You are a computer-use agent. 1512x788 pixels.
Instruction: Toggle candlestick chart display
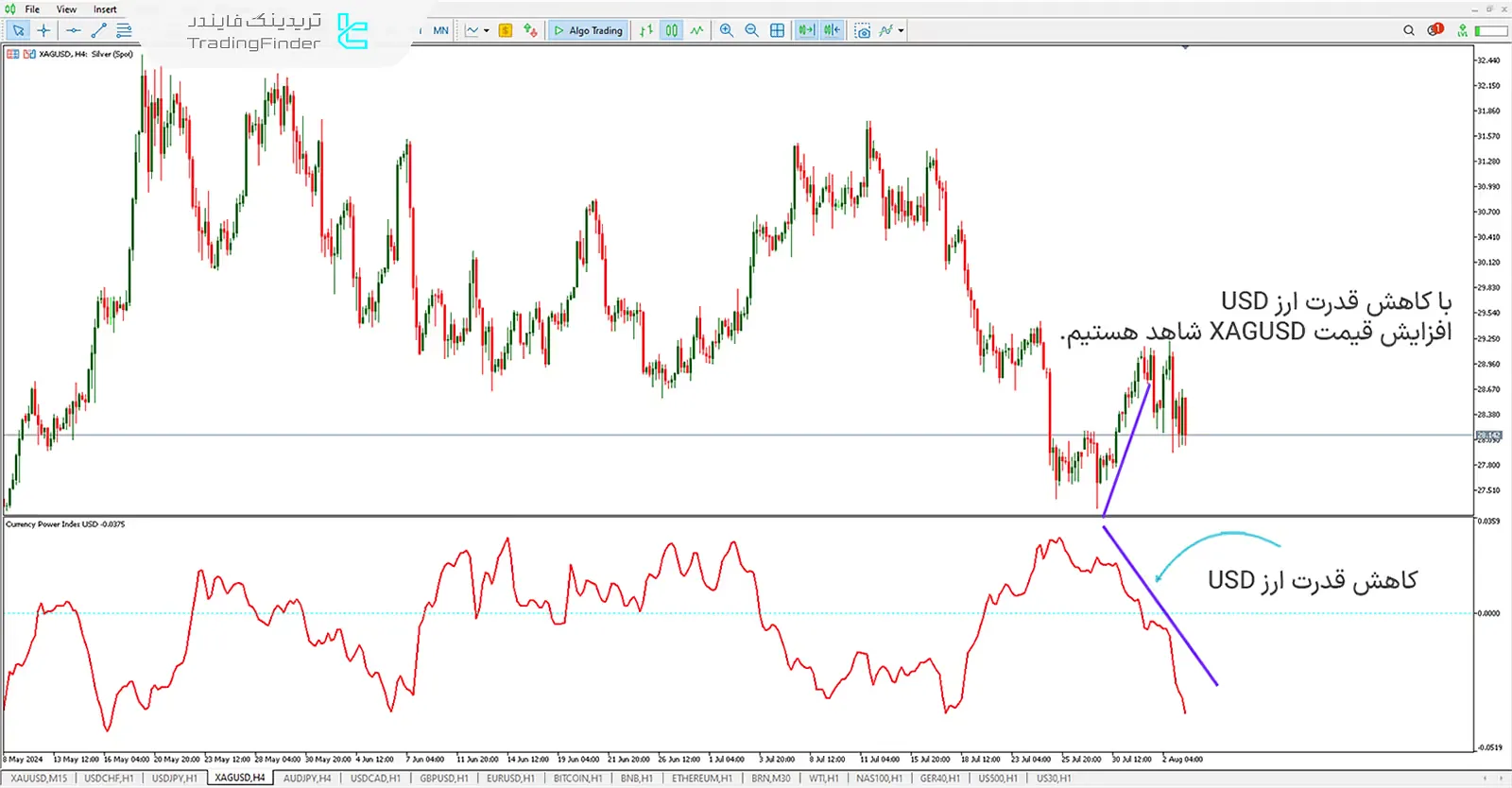[x=671, y=30]
